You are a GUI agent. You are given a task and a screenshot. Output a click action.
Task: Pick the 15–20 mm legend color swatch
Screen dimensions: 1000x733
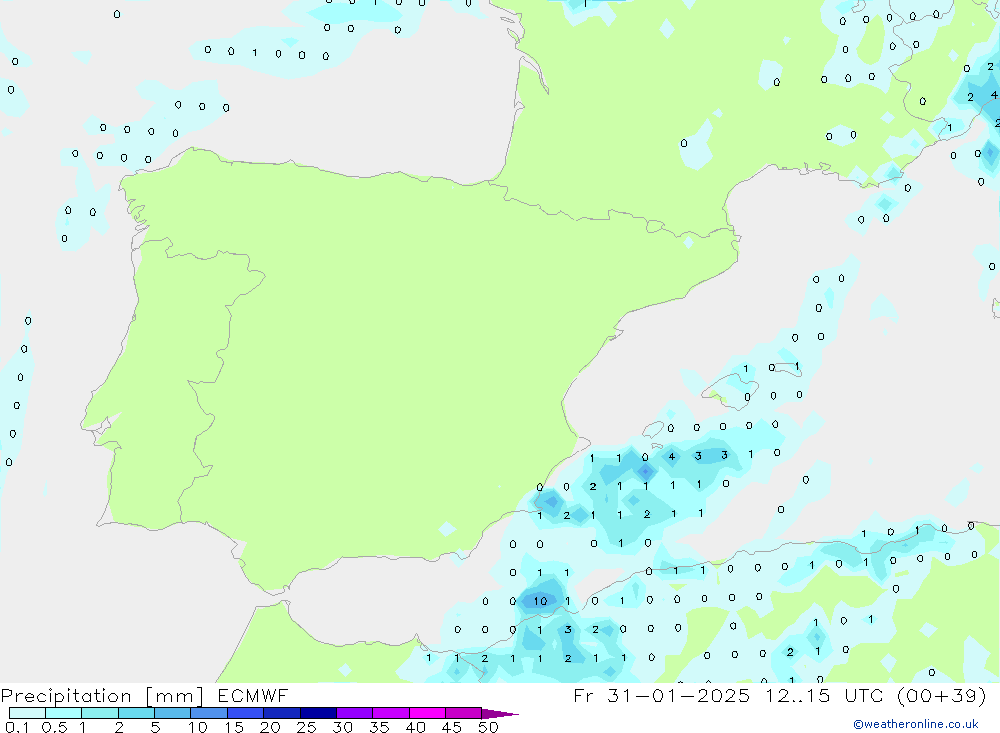pos(245,713)
